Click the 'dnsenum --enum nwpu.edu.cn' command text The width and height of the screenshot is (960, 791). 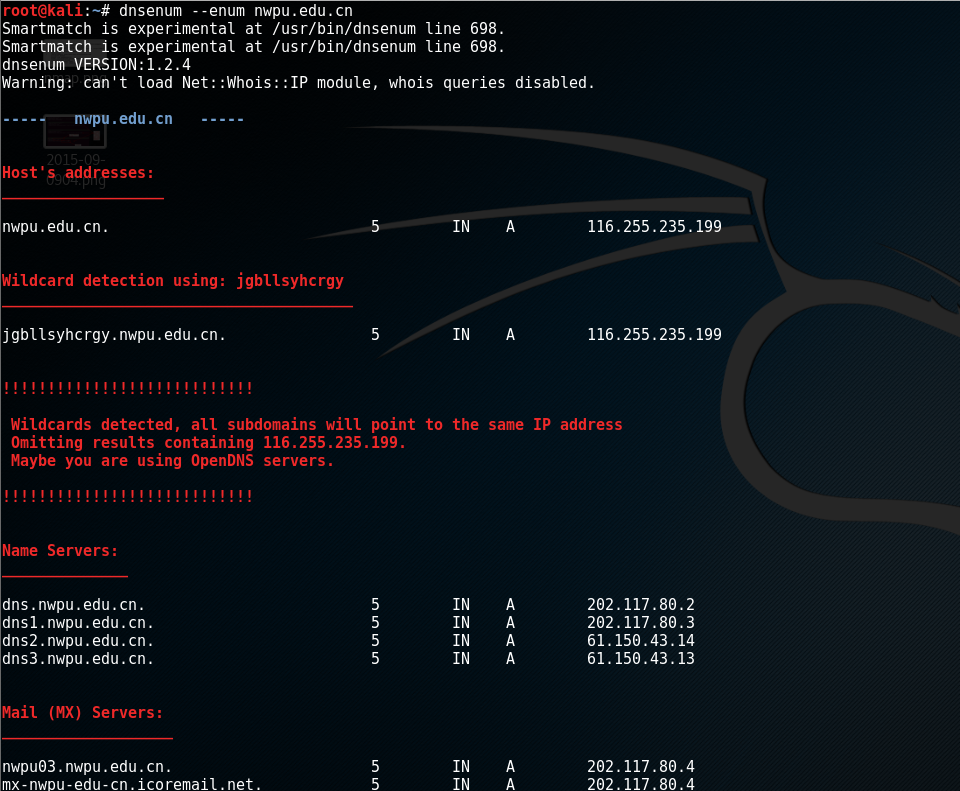[x=236, y=11]
